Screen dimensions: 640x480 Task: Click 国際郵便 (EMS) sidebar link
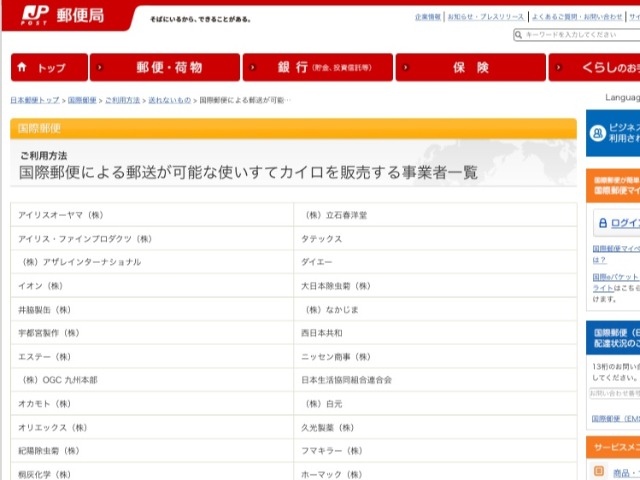tap(616, 419)
